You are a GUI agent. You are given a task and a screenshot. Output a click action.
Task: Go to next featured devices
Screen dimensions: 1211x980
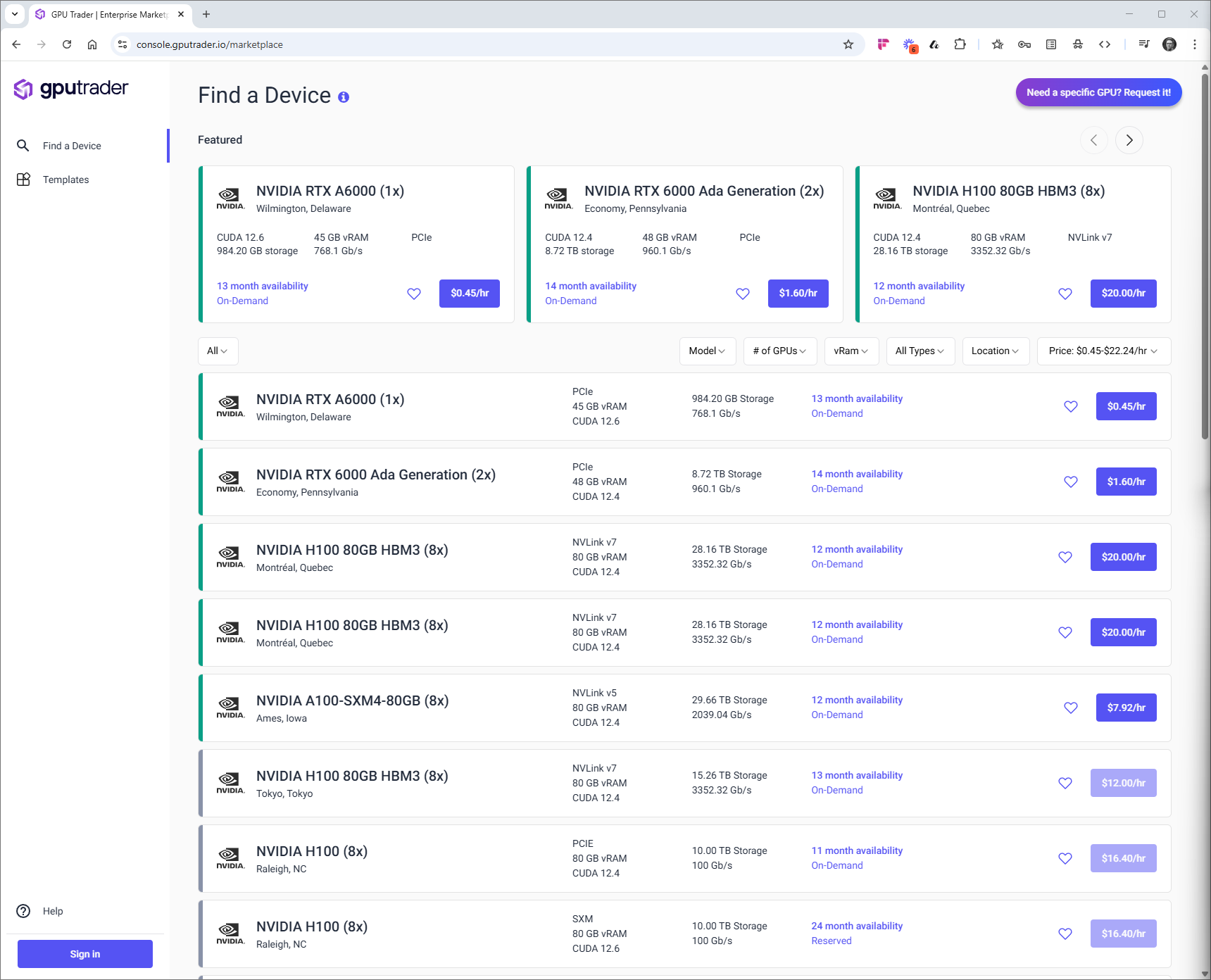click(1129, 140)
